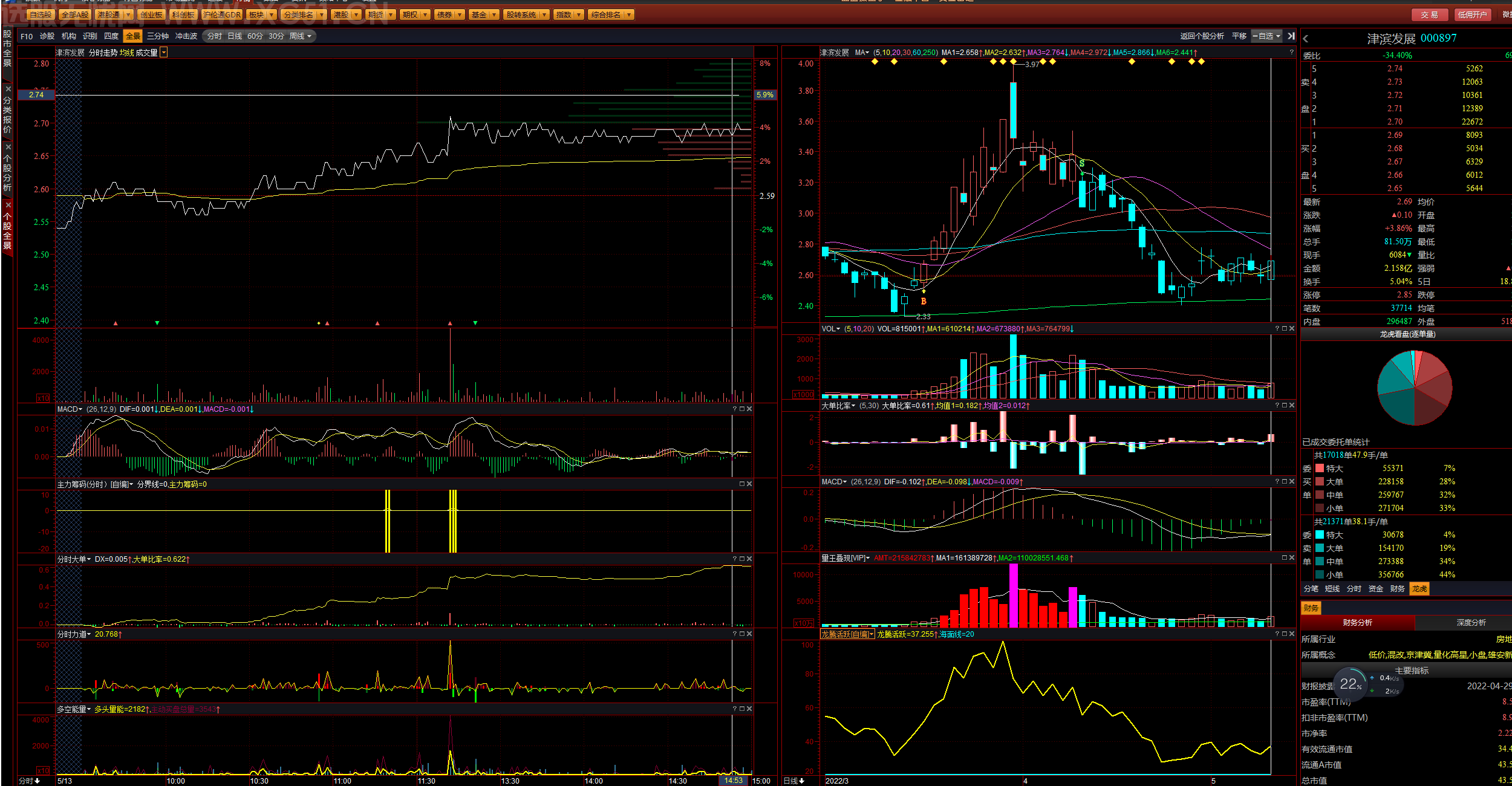Open the 自选股 list button
Image resolution: width=1512 pixels, height=786 pixels.
coord(41,15)
